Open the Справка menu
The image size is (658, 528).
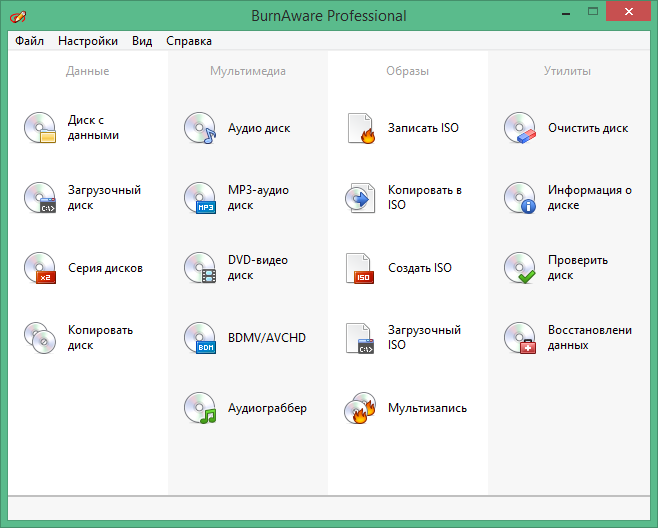click(189, 41)
